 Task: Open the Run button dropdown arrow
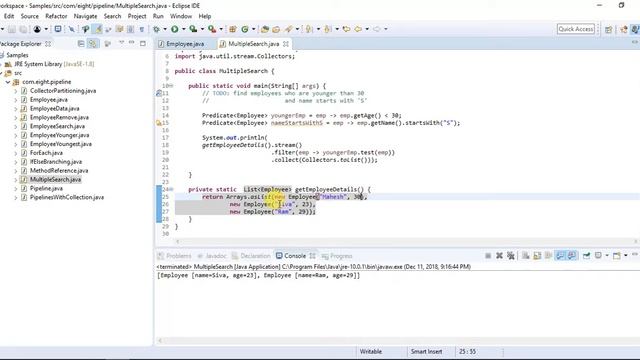pyautogui.click(x=183, y=29)
